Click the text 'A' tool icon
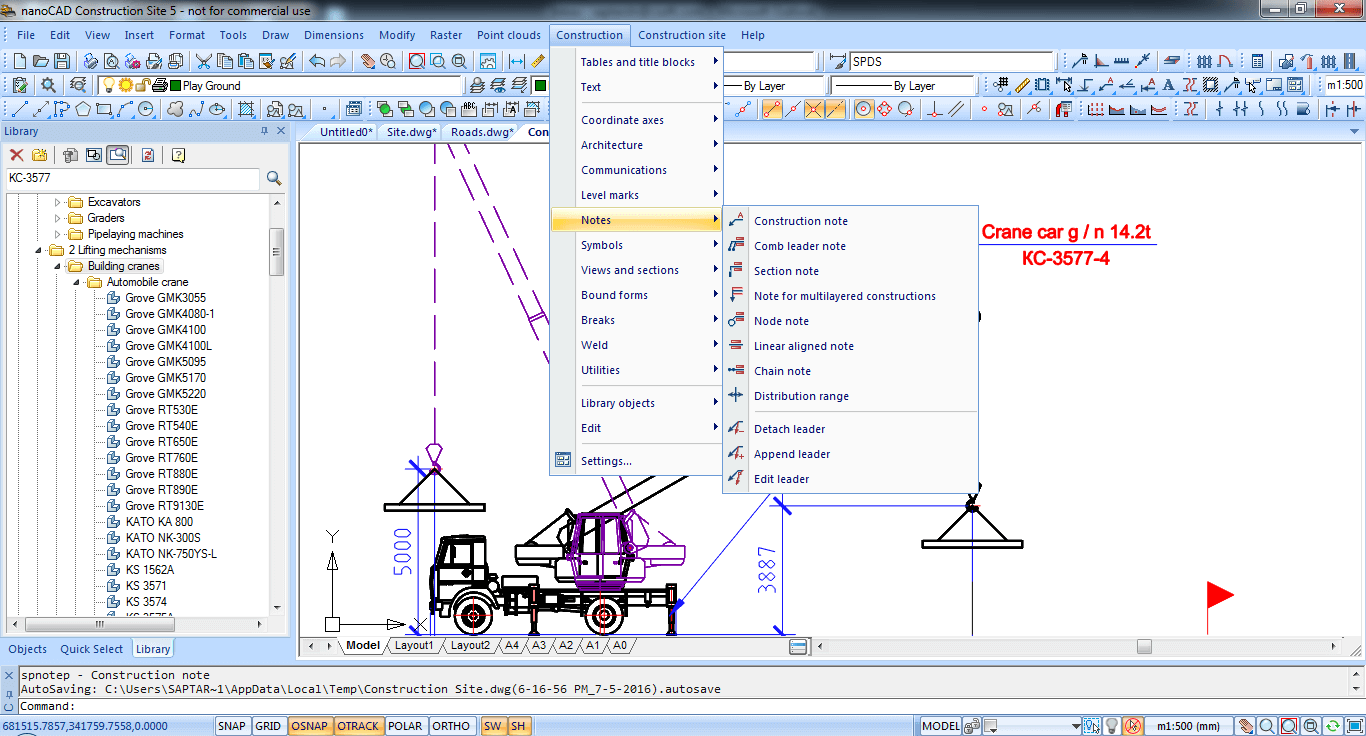Viewport: 1366px width, 736px height. tap(1170, 85)
